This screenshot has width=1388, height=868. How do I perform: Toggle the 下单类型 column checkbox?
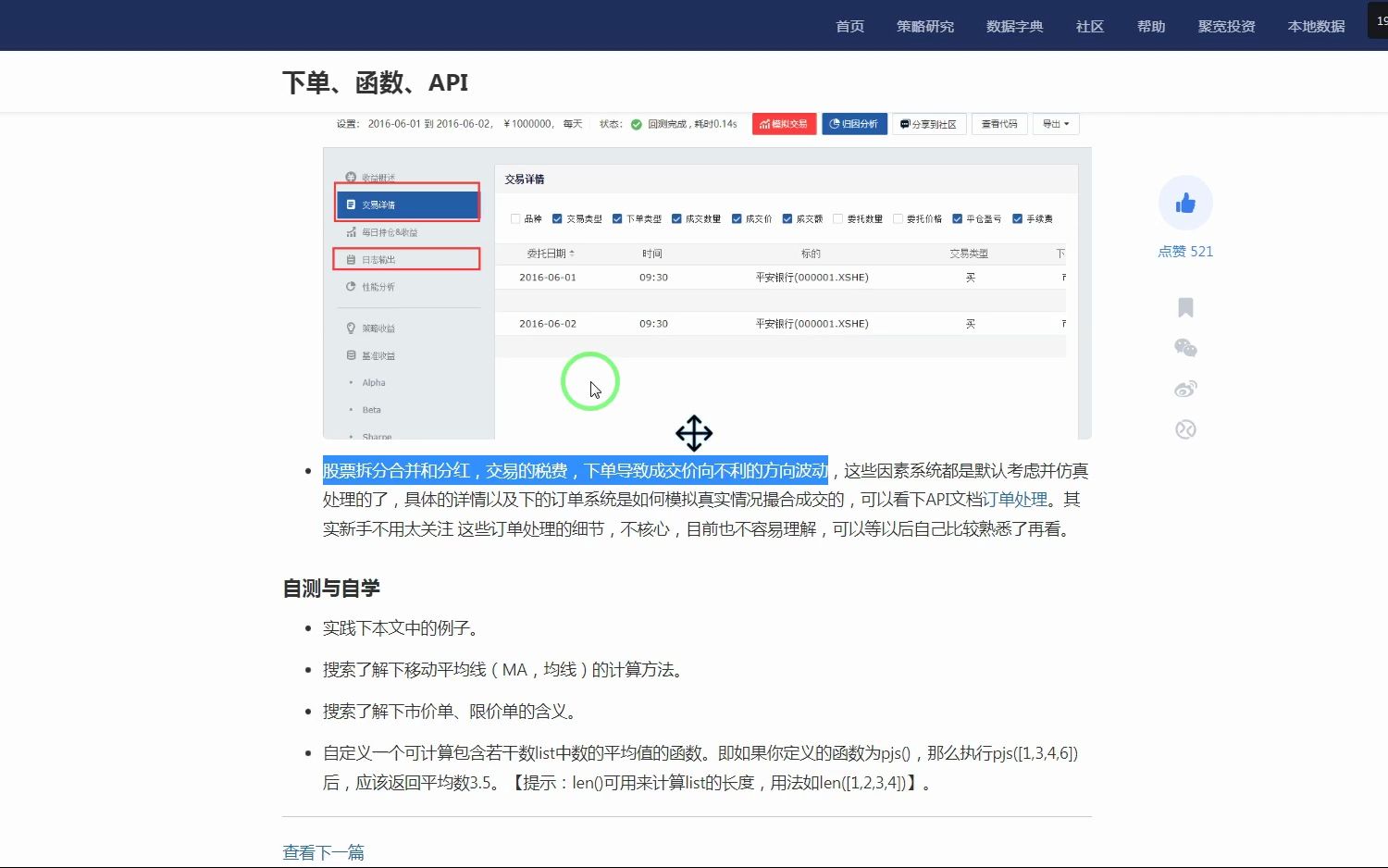coord(617,219)
